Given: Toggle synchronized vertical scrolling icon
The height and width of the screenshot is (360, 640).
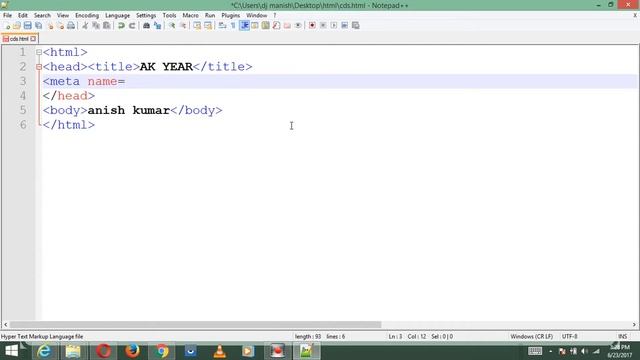Looking at the screenshot, I should point(197,25).
